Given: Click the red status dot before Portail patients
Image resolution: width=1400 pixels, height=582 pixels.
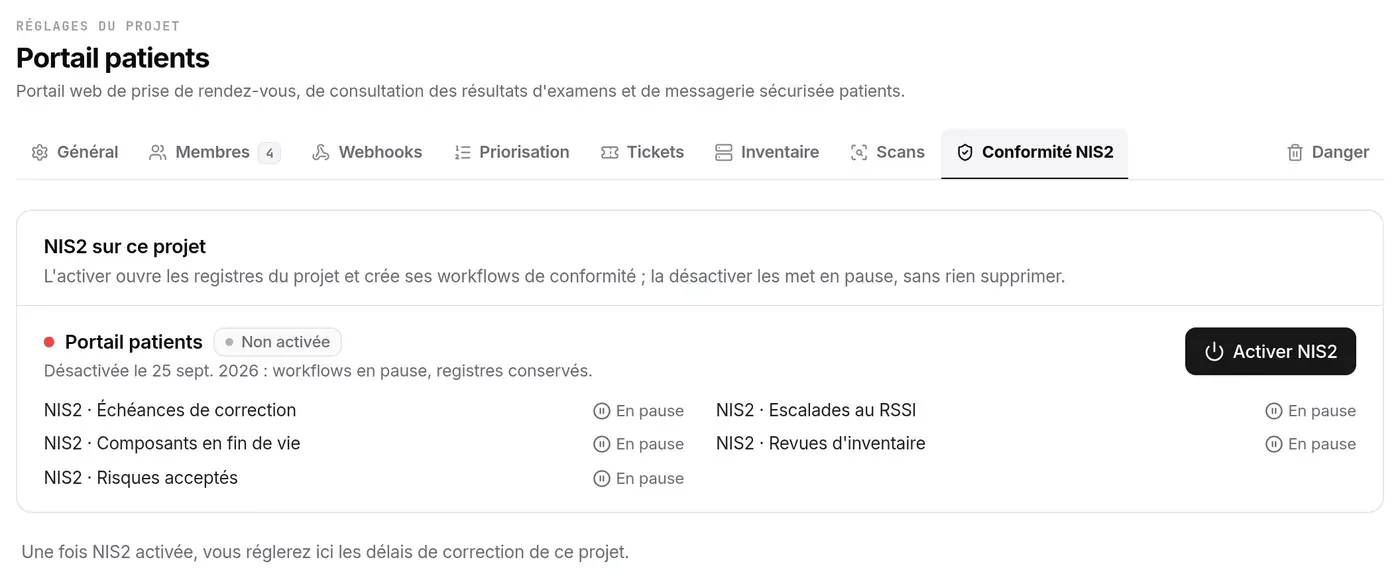Looking at the screenshot, I should click(x=49, y=342).
